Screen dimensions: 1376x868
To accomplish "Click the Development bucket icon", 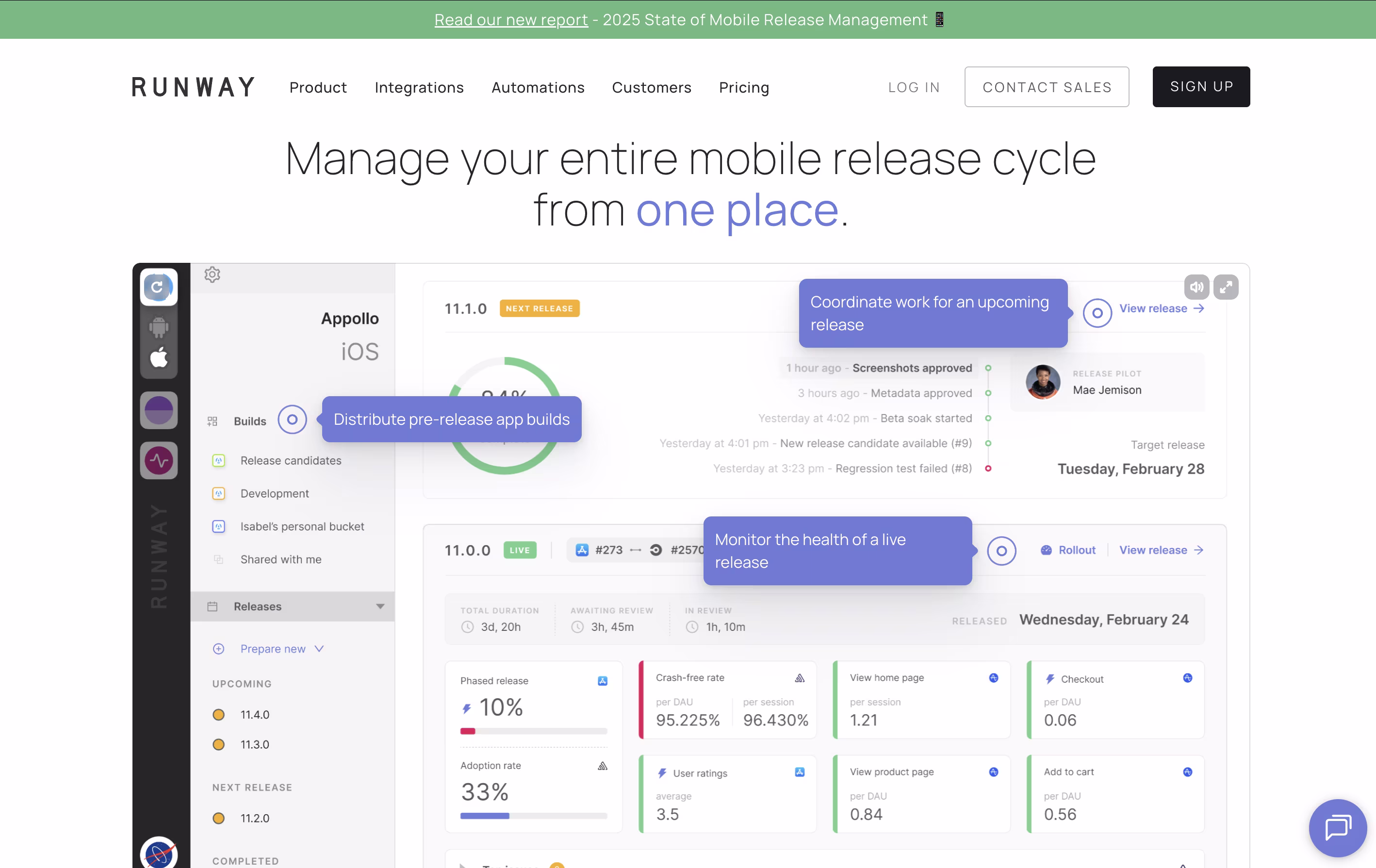I will (218, 493).
